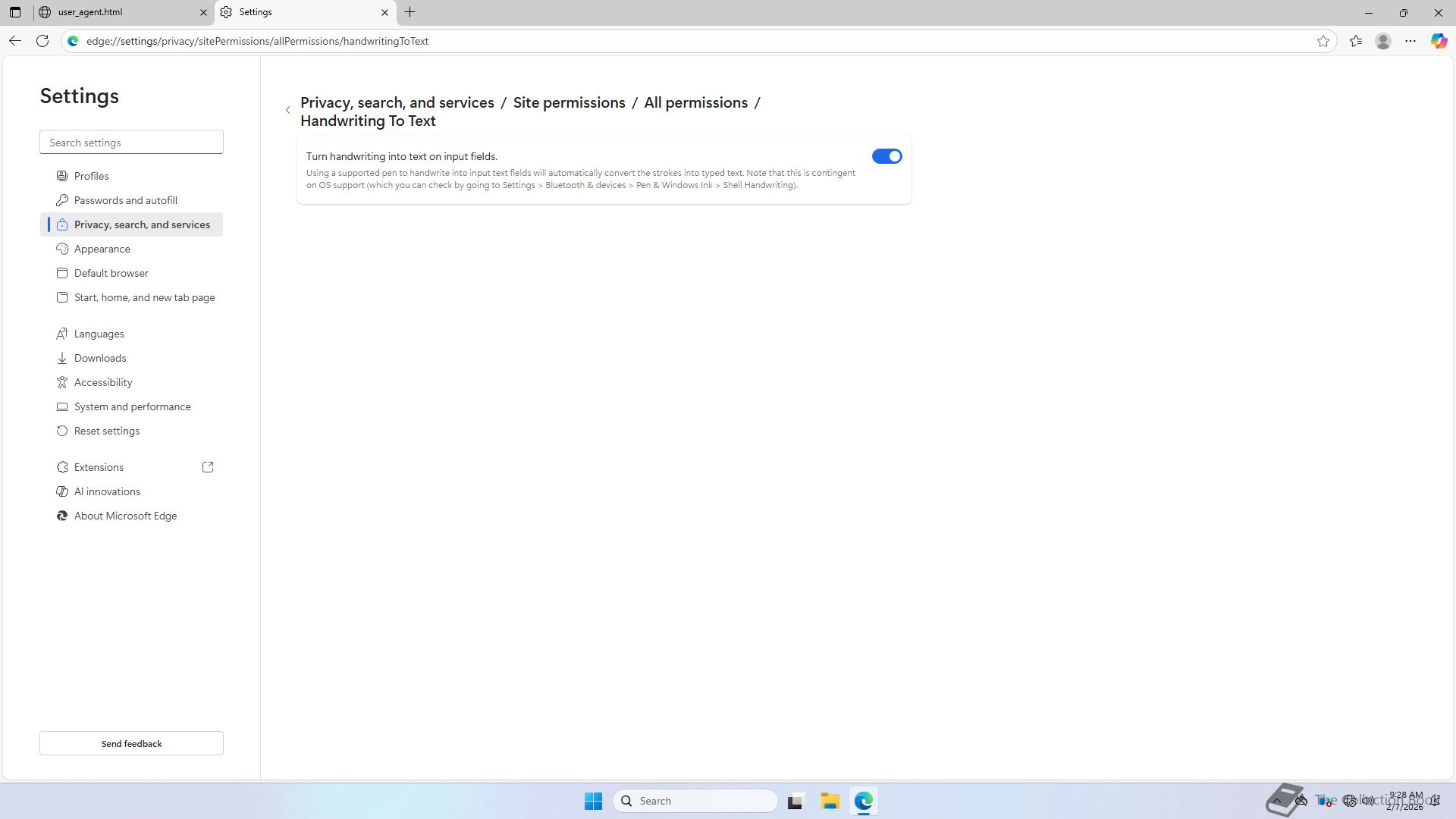Open new tab with plus button

(x=409, y=12)
